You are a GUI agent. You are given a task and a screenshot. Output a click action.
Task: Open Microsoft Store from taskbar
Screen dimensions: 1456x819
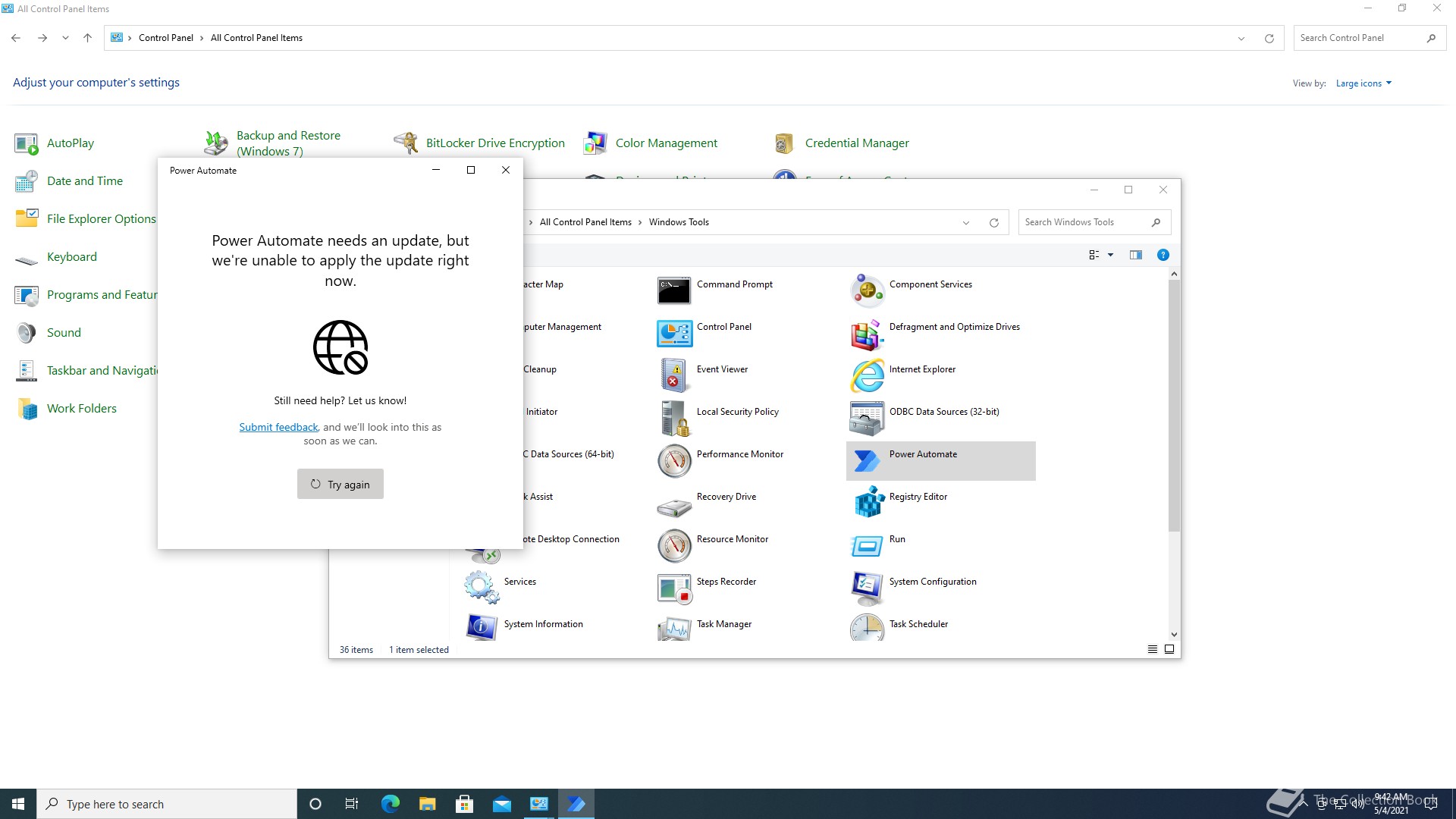464,804
